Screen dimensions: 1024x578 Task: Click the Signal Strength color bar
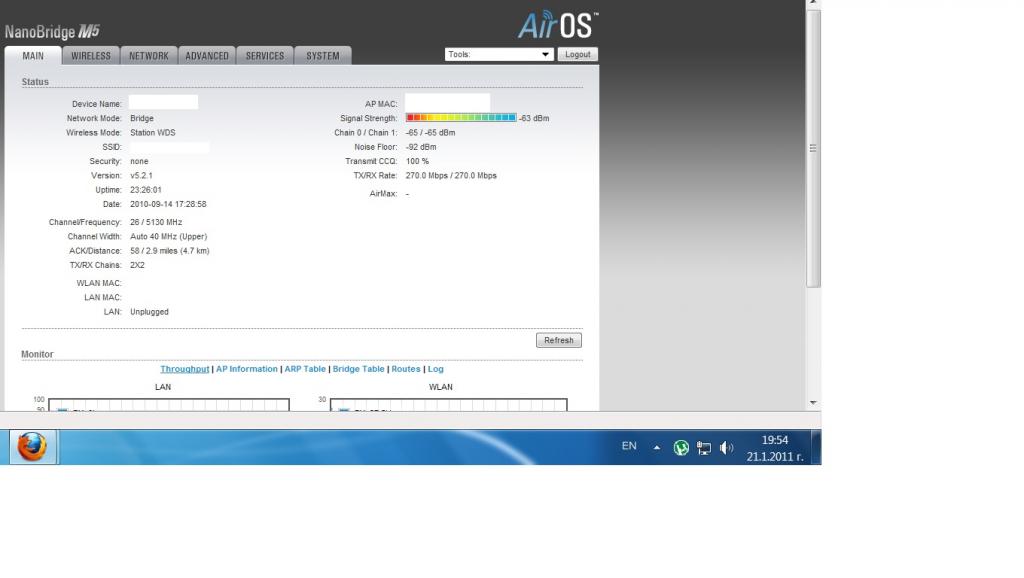tap(460, 118)
